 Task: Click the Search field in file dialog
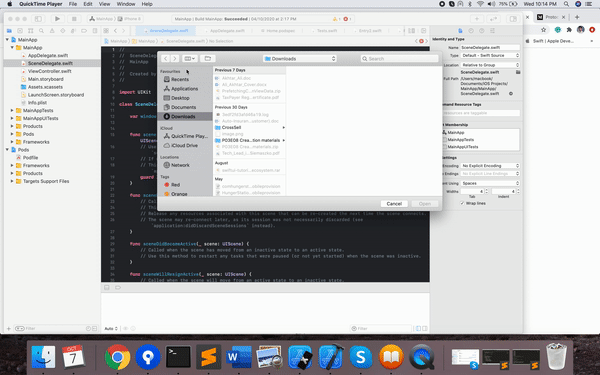399,59
